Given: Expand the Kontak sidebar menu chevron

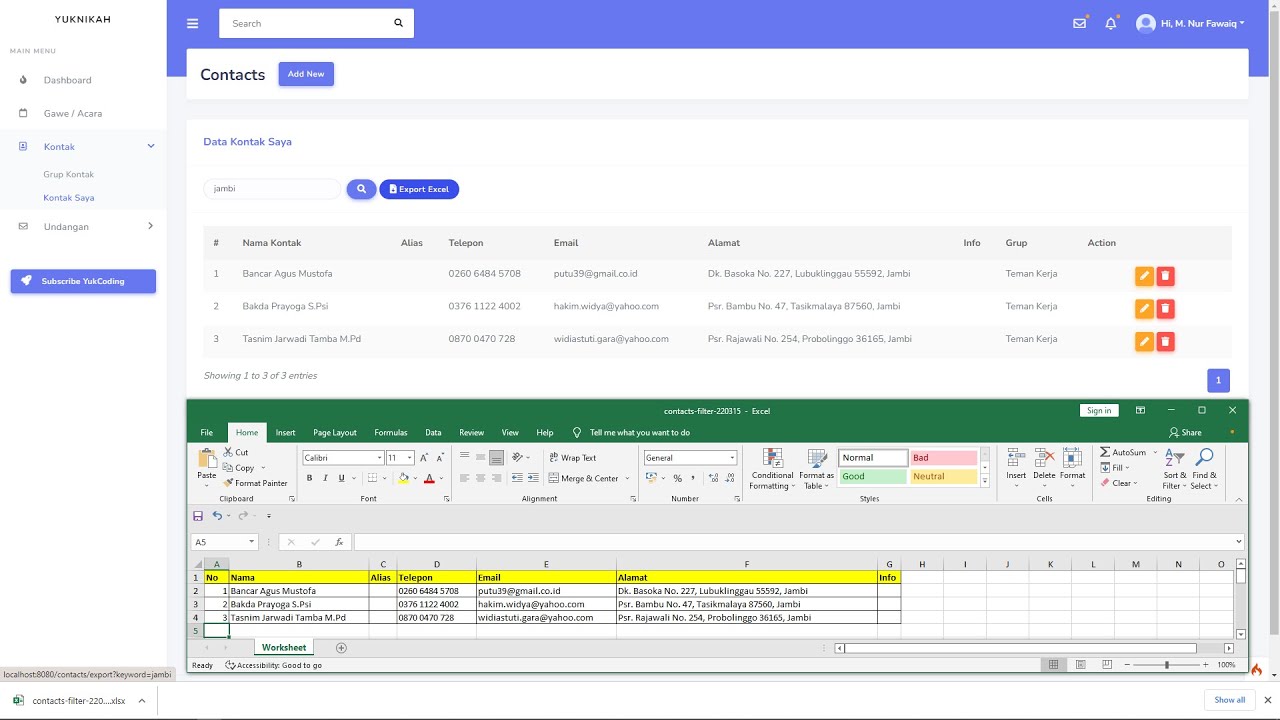Looking at the screenshot, I should 151,147.
